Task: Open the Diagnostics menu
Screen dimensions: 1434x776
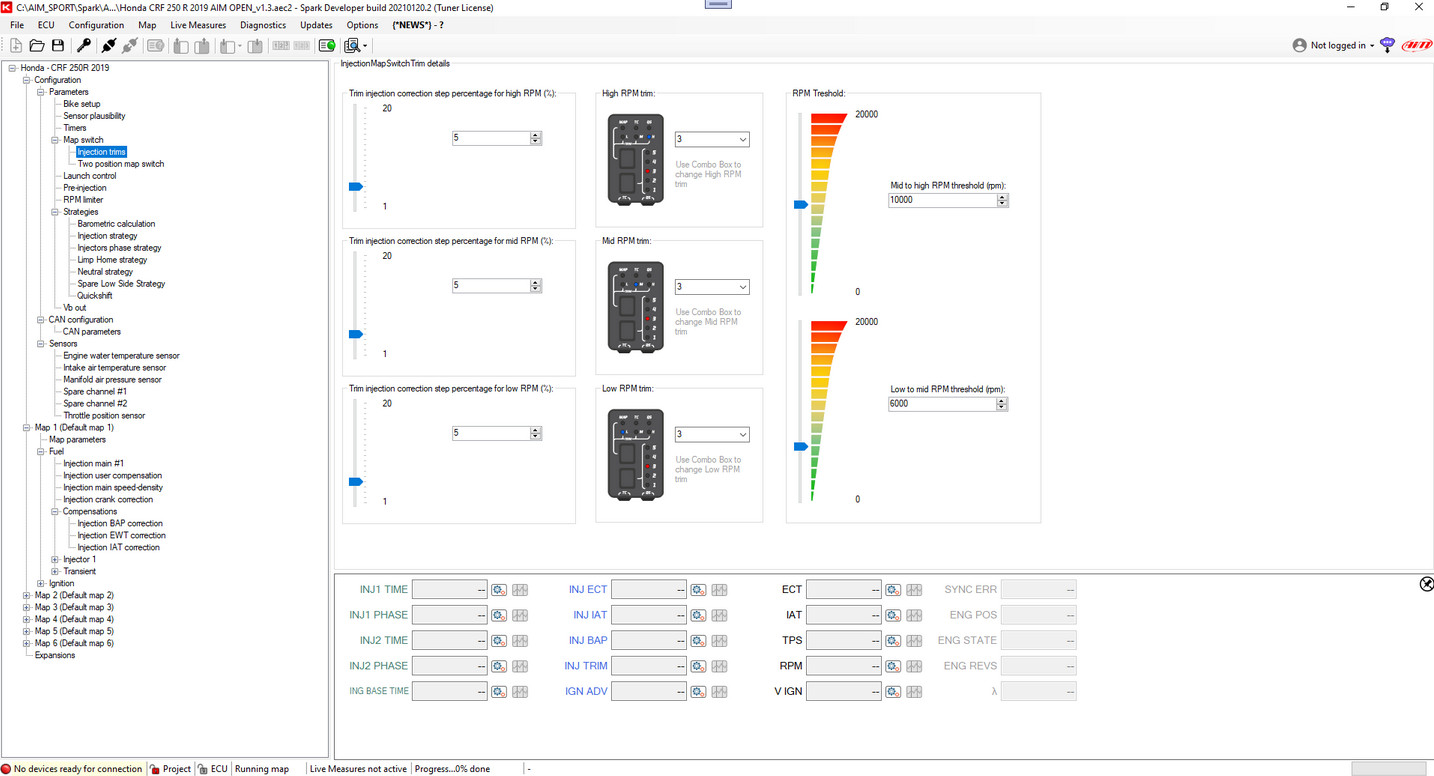Action: pyautogui.click(x=263, y=25)
